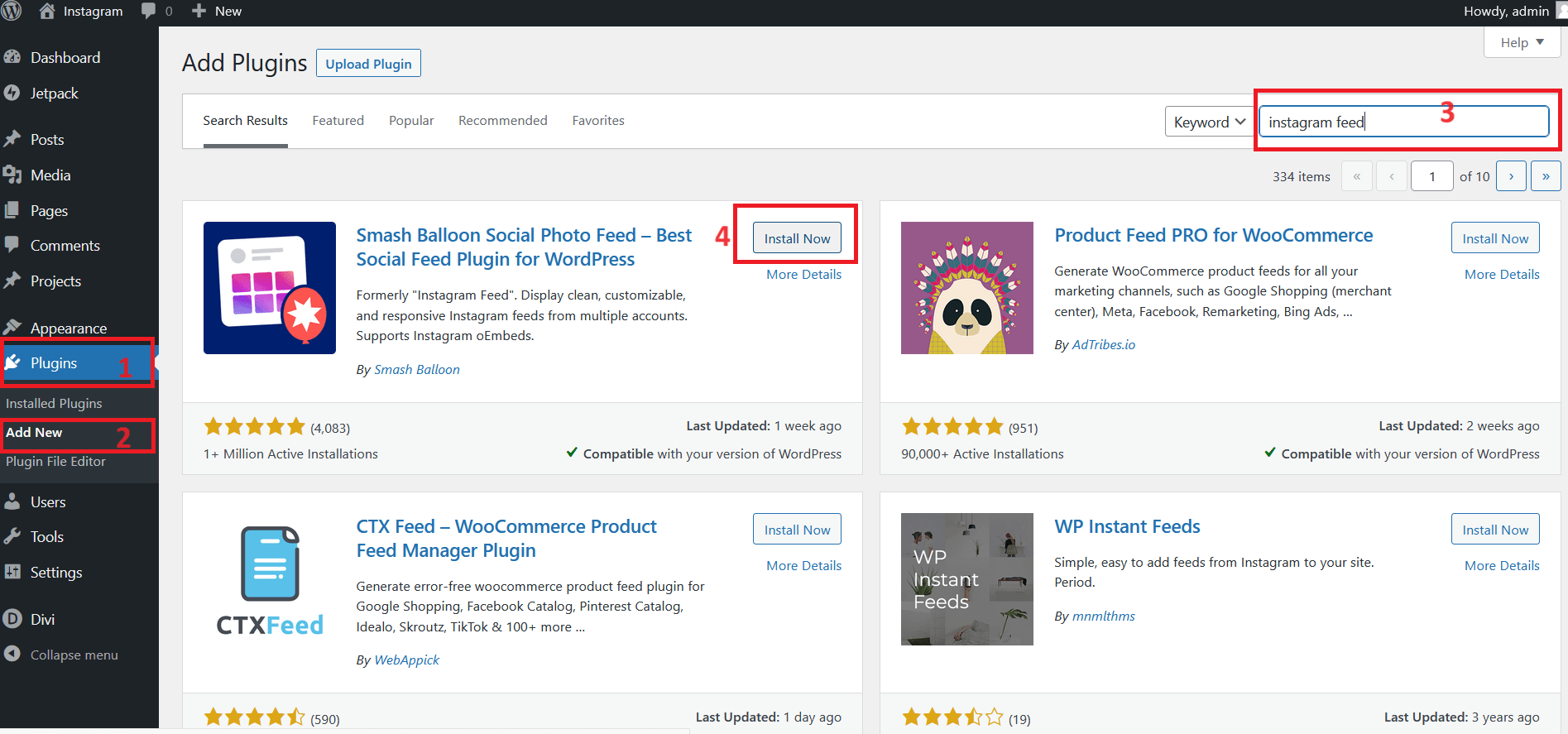Switch to Favorites tab
The height and width of the screenshot is (734, 1568).
[x=598, y=121]
